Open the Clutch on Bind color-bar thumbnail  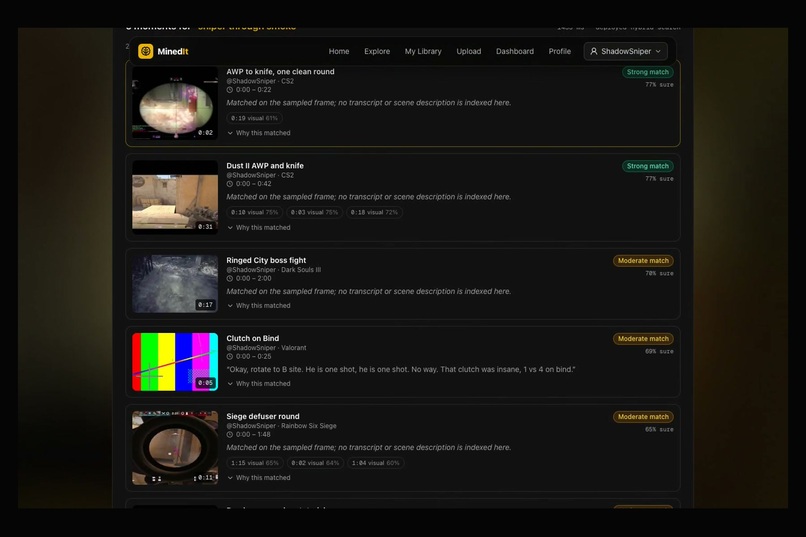pos(175,362)
